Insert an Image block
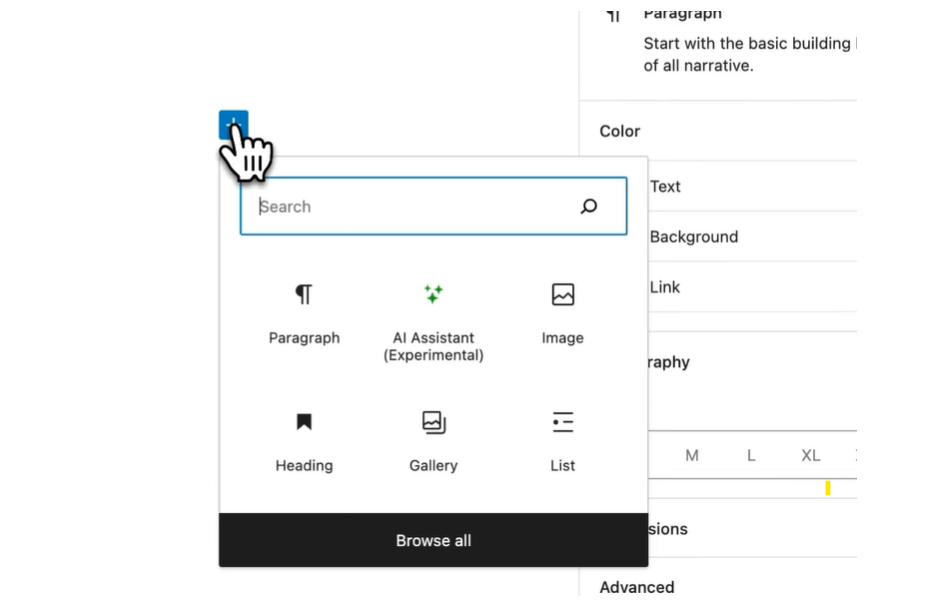 point(562,312)
